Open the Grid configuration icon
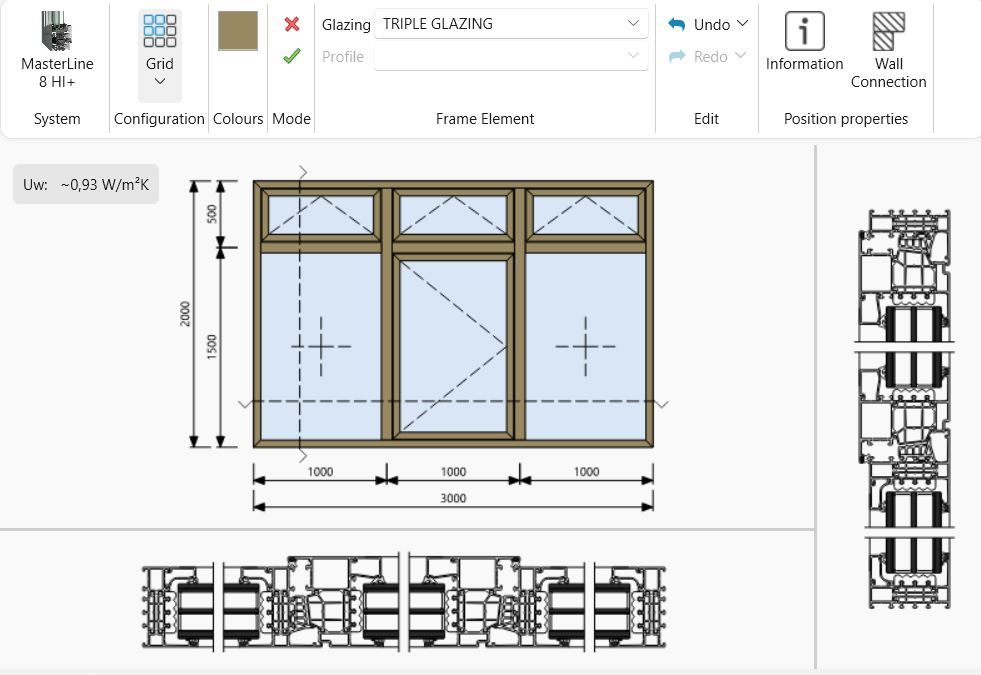Image resolution: width=981 pixels, height=675 pixels. click(x=160, y=32)
